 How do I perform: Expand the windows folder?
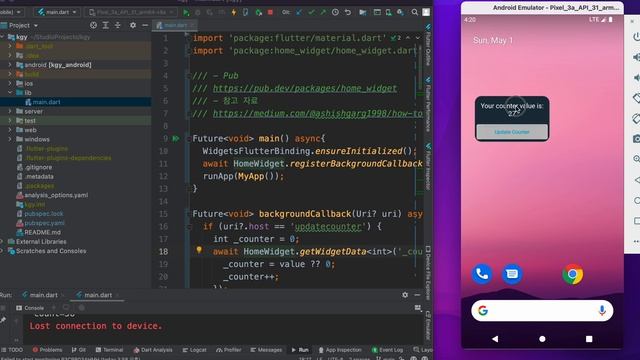coord(10,139)
